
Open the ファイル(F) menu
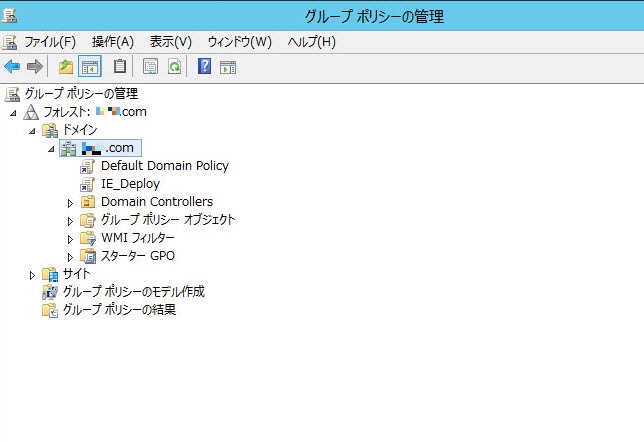(x=49, y=42)
